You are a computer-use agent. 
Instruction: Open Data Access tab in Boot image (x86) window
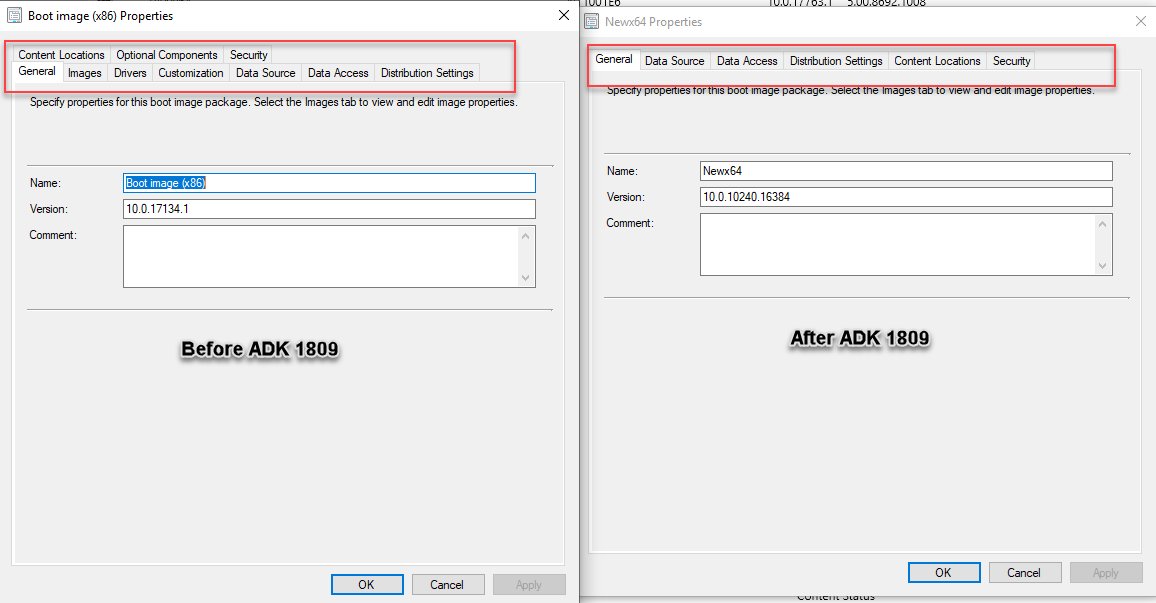pyautogui.click(x=338, y=73)
